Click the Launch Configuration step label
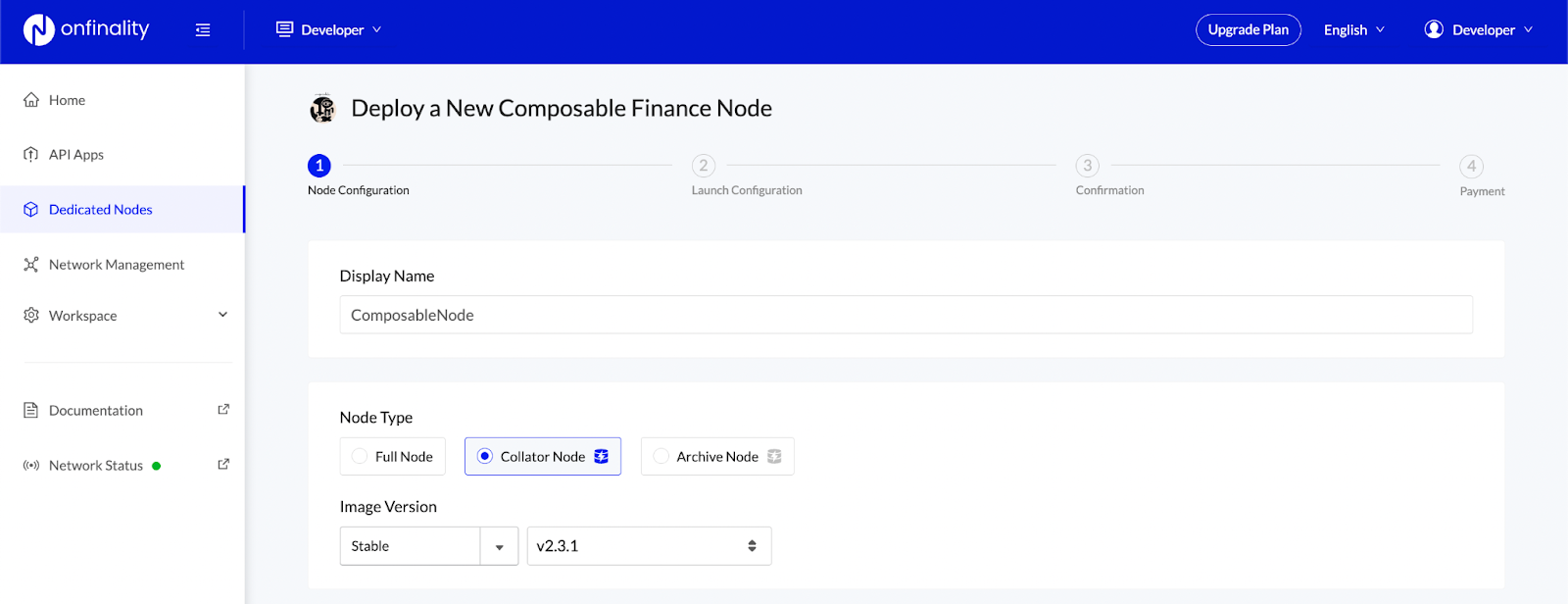This screenshot has height=604, width=1568. [x=747, y=190]
